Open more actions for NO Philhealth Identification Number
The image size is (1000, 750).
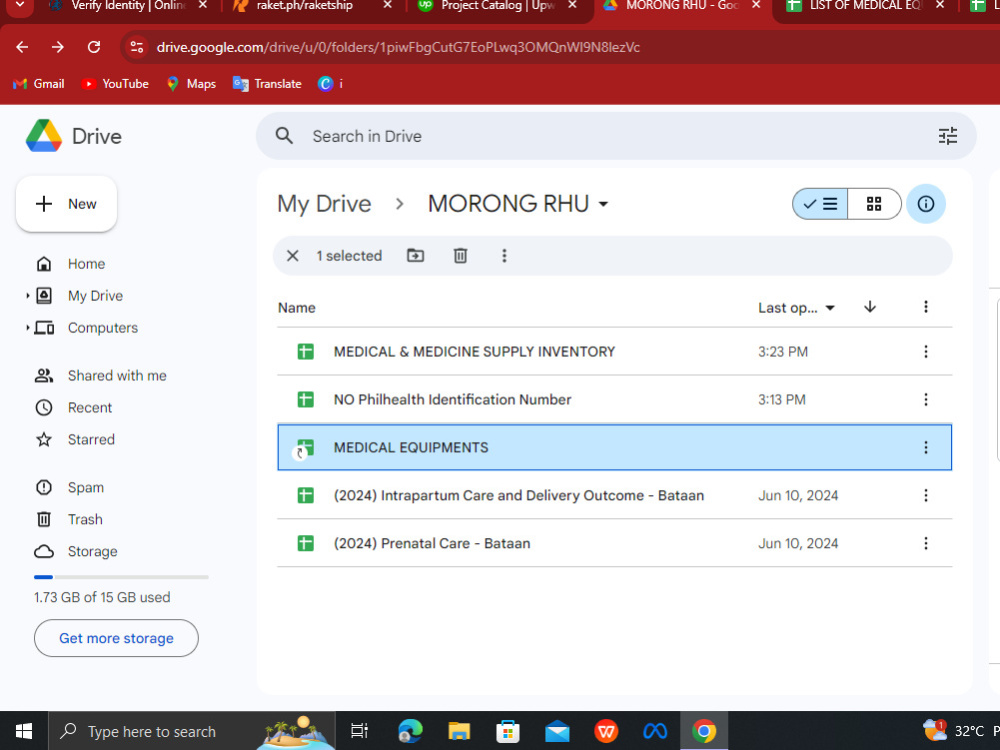point(925,399)
